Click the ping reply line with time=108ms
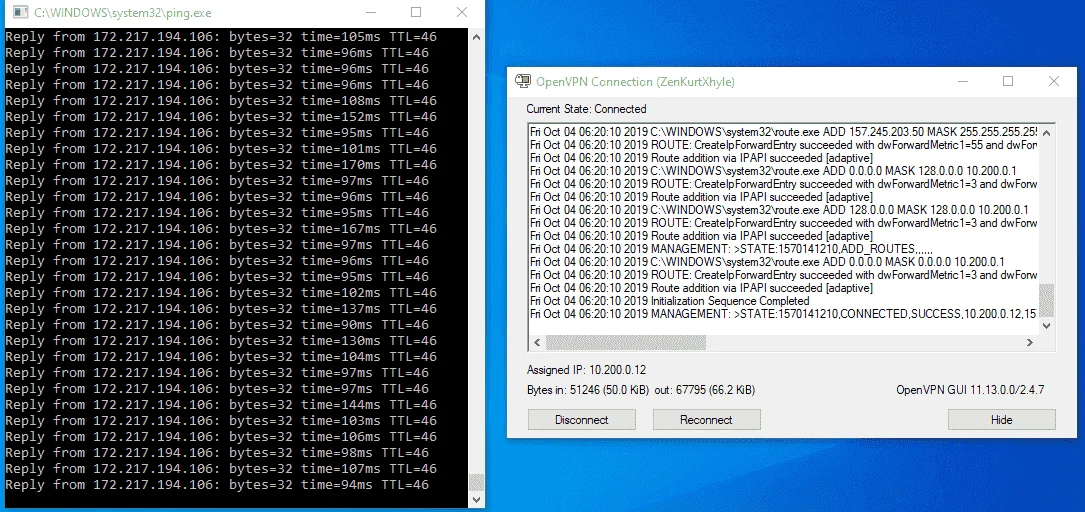This screenshot has height=512, width=1085. tap(221, 100)
